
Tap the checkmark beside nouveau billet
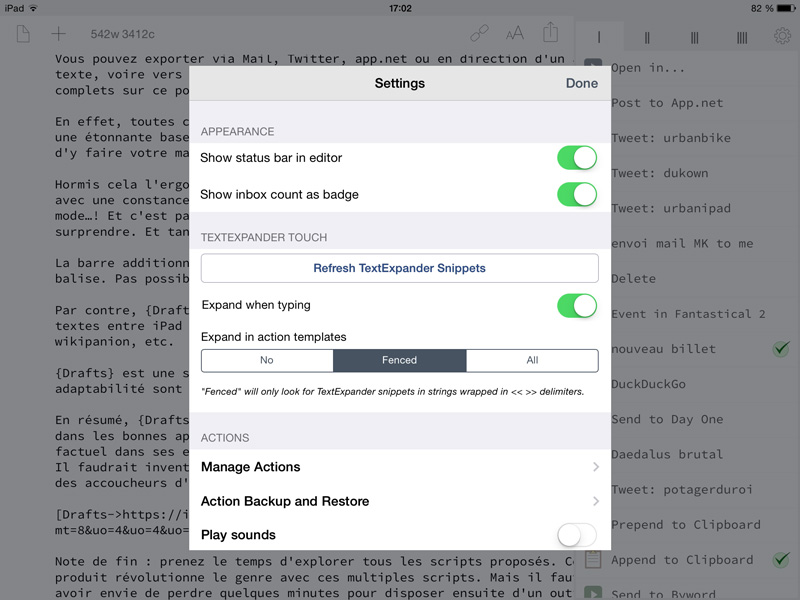click(x=781, y=348)
